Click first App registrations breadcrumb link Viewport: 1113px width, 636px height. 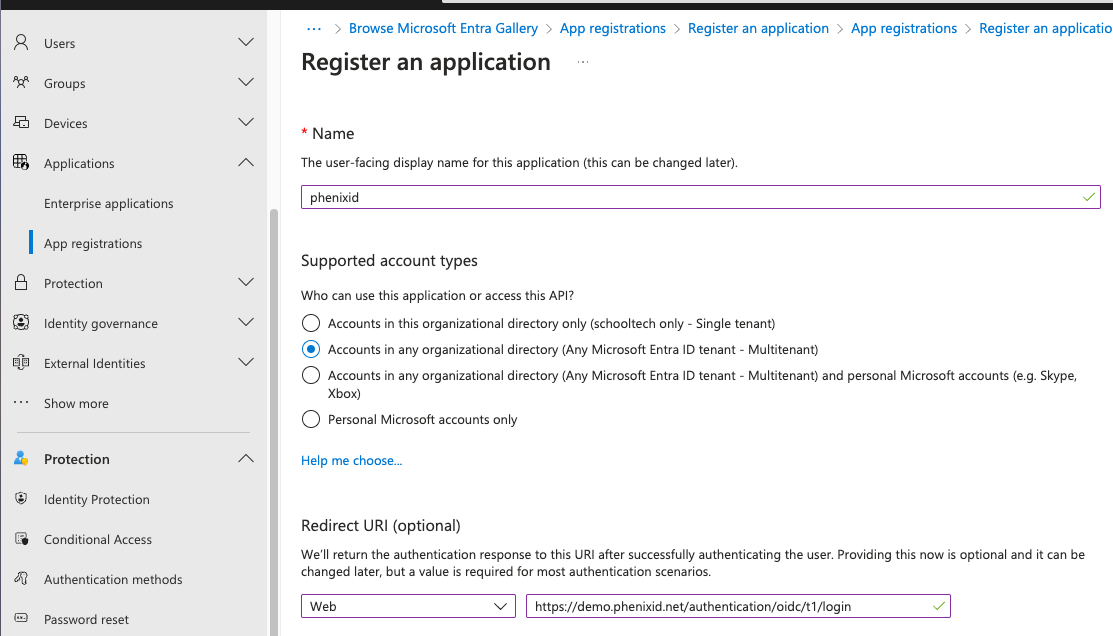tap(613, 28)
